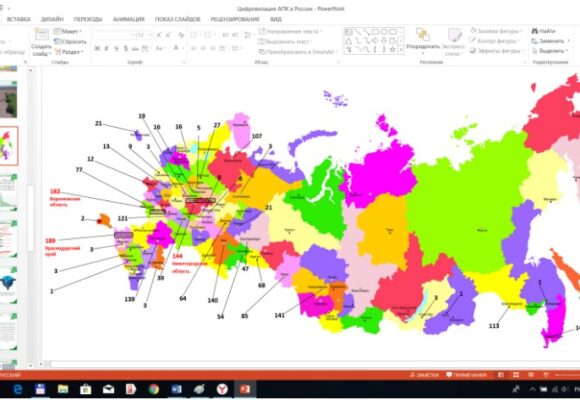This screenshot has height=400, width=580.
Task: Click the Reset (Сбросить) button
Action: (x=71, y=41)
